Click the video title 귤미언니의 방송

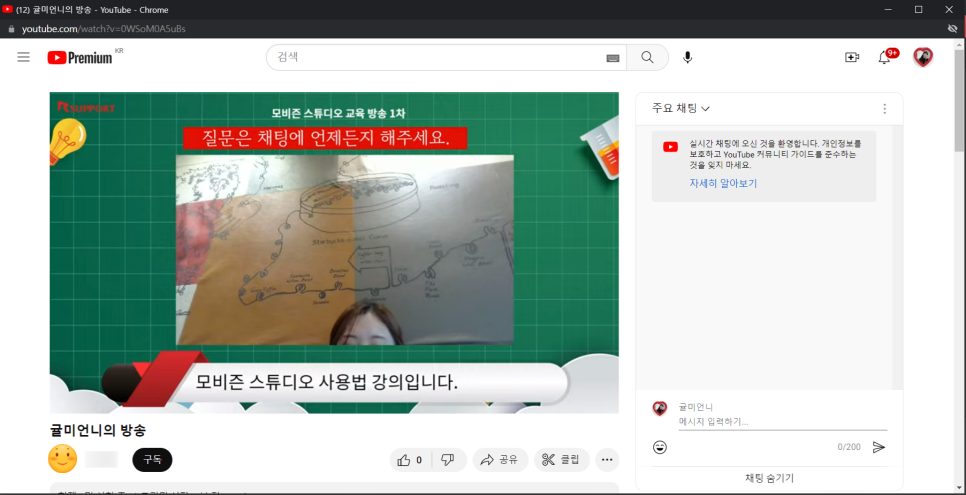[97, 430]
